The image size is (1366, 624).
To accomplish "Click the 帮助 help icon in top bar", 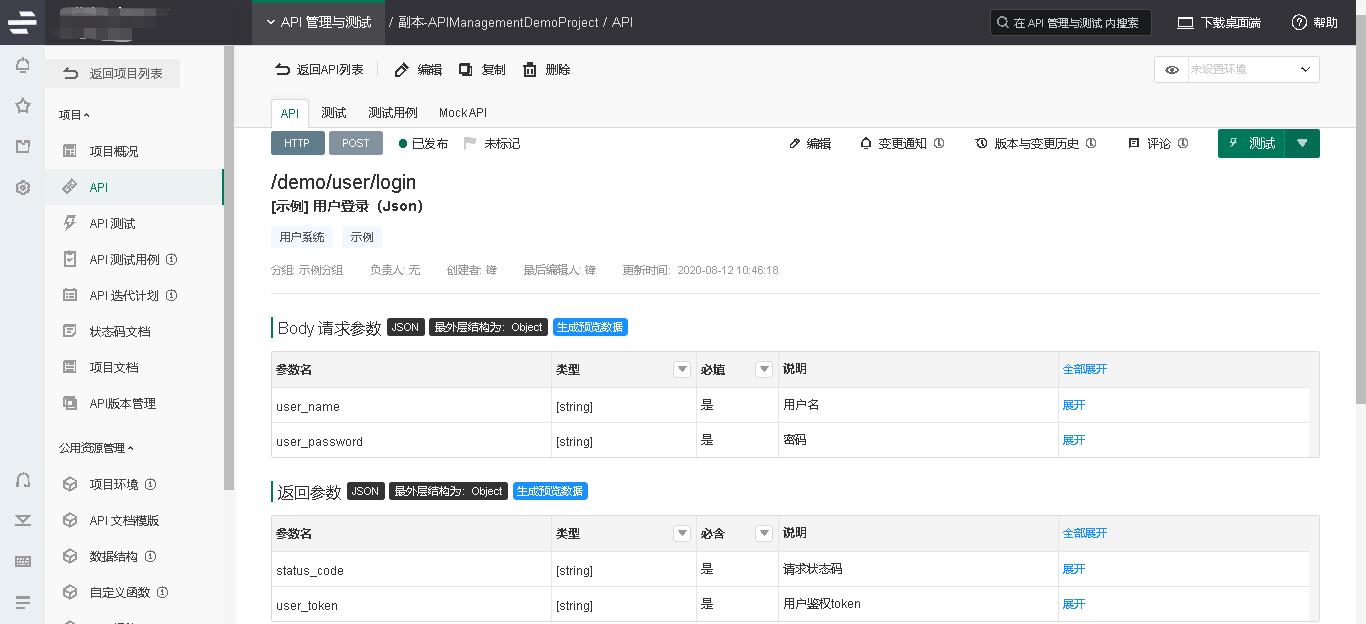I will pyautogui.click(x=1300, y=22).
